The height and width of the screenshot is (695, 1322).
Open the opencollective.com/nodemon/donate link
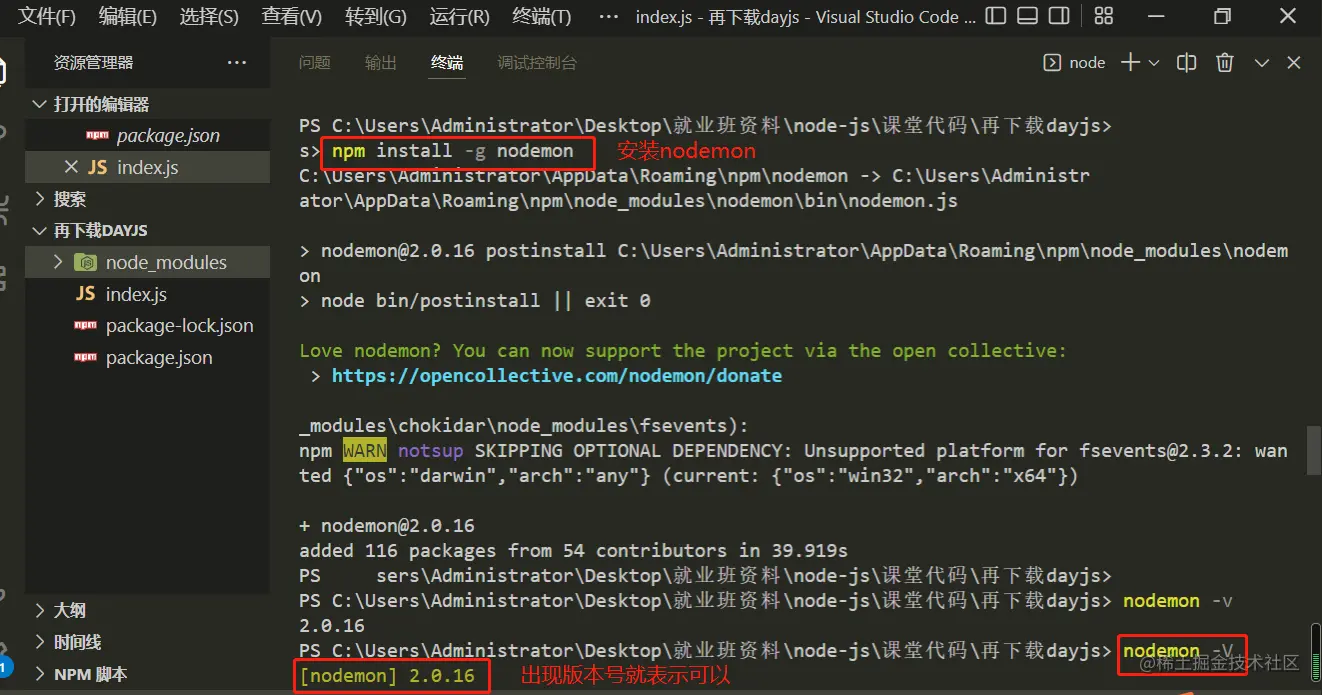(557, 376)
